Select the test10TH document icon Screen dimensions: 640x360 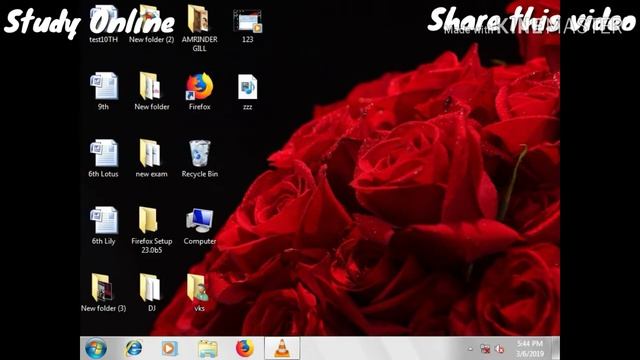(104, 24)
